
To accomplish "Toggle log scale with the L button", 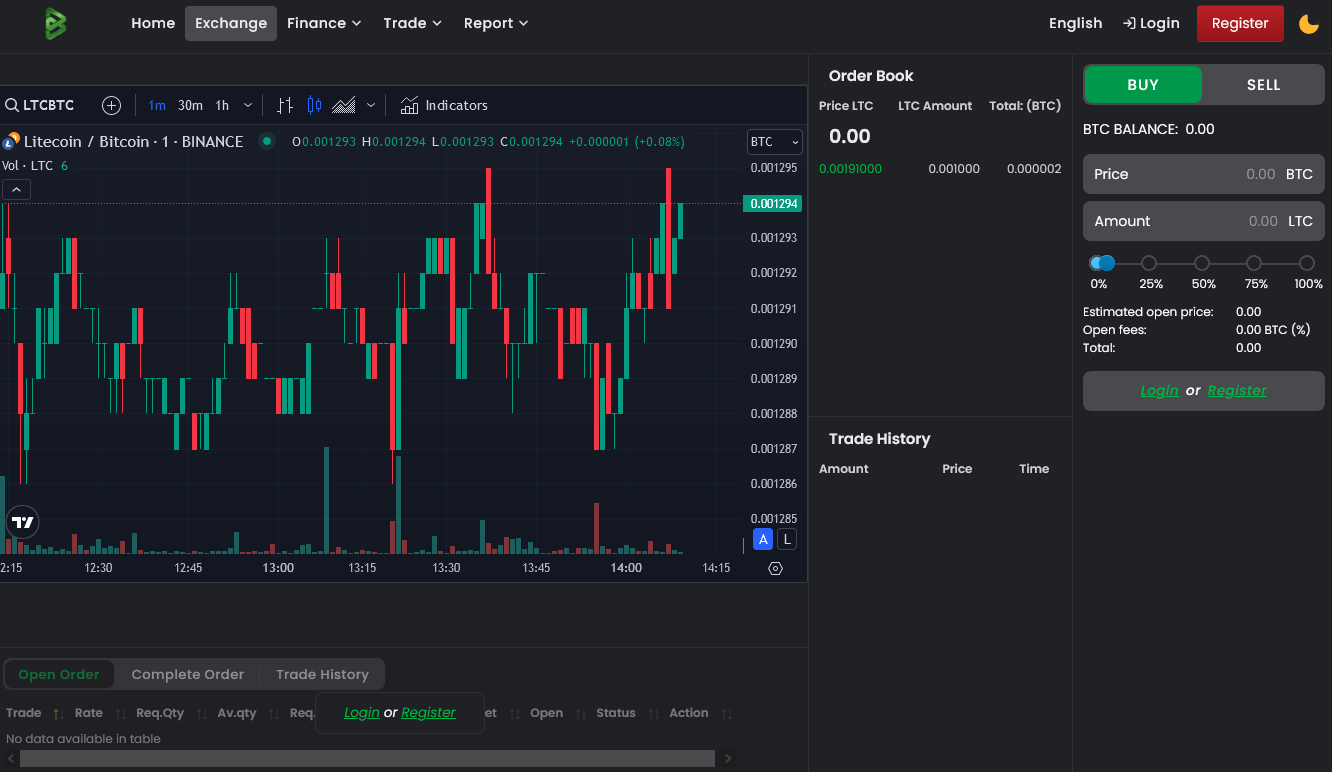I will click(787, 540).
